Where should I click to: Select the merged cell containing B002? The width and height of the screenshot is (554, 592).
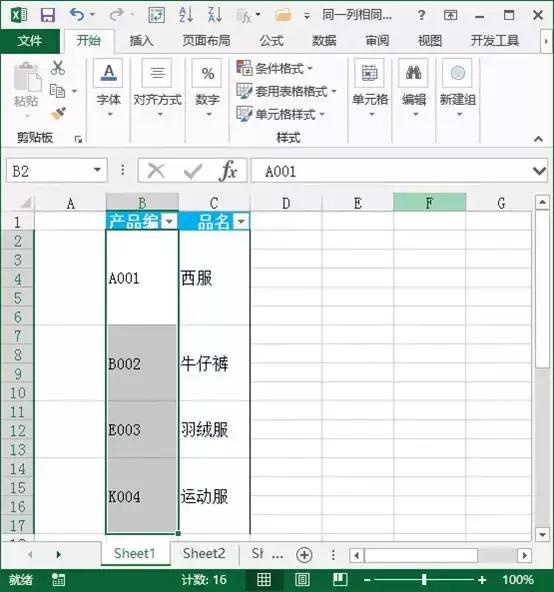coord(142,363)
